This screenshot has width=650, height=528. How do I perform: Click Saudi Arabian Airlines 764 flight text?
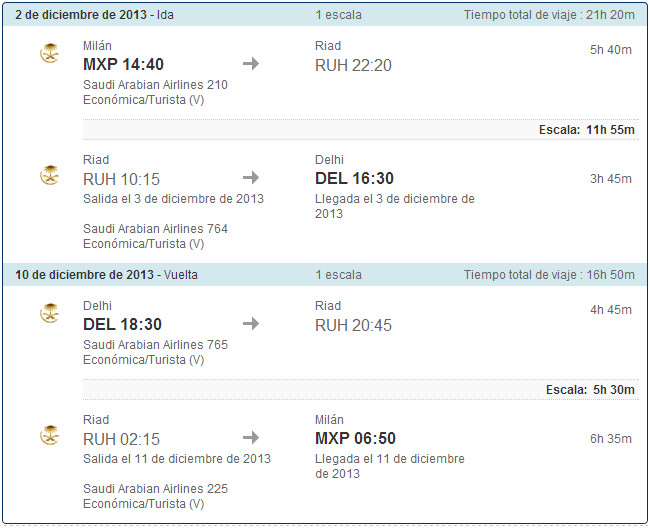(x=155, y=229)
